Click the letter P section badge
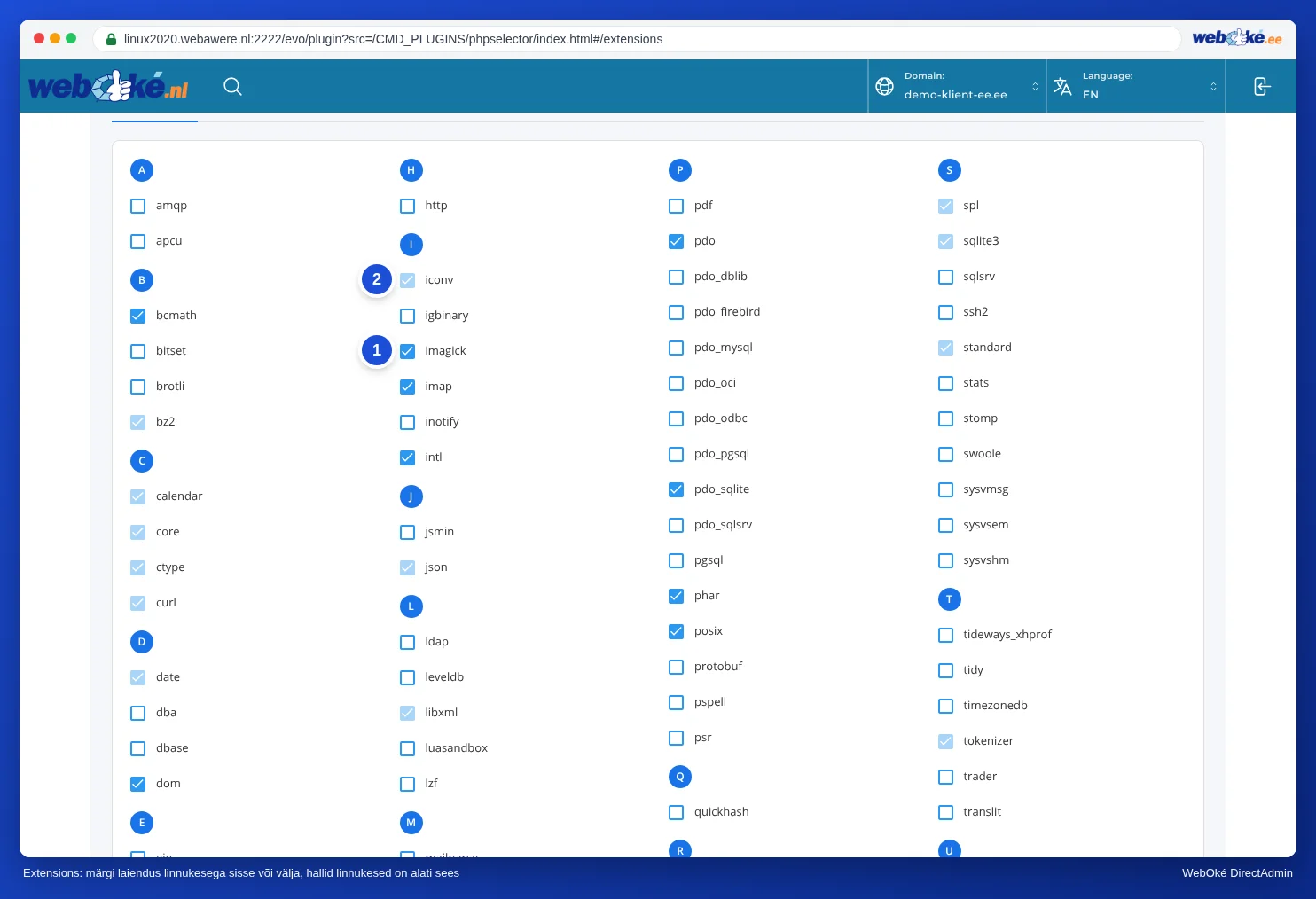This screenshot has height=899, width=1316. [680, 170]
